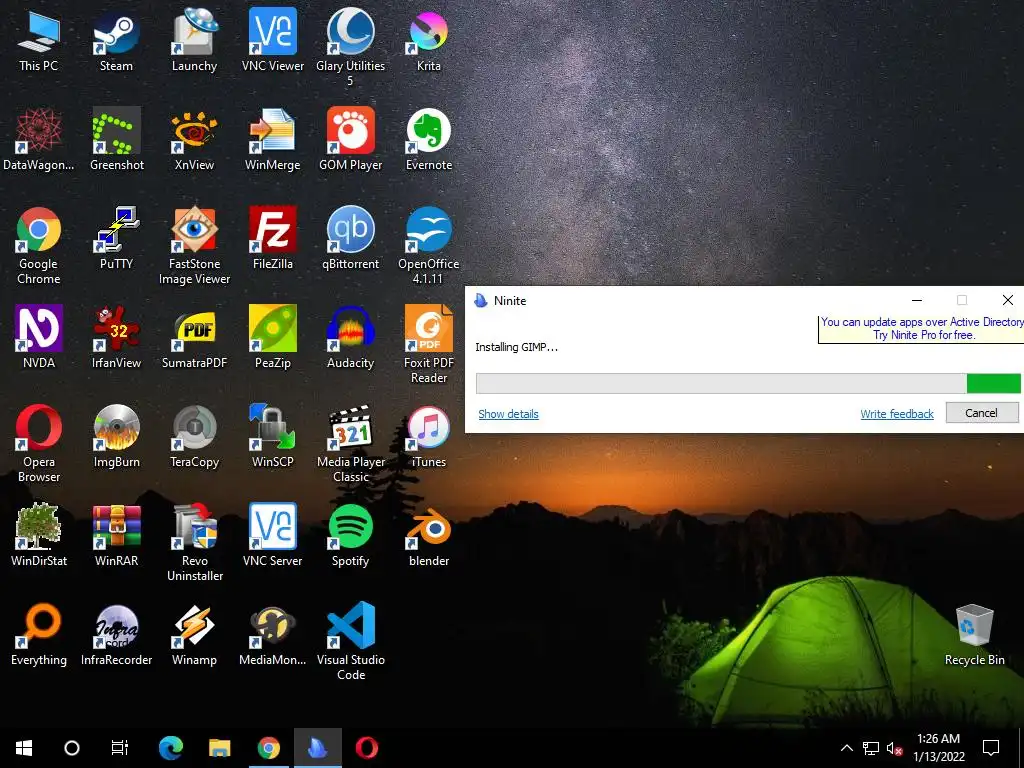This screenshot has height=768, width=1024.
Task: Open the network tray icon
Action: 871,748
